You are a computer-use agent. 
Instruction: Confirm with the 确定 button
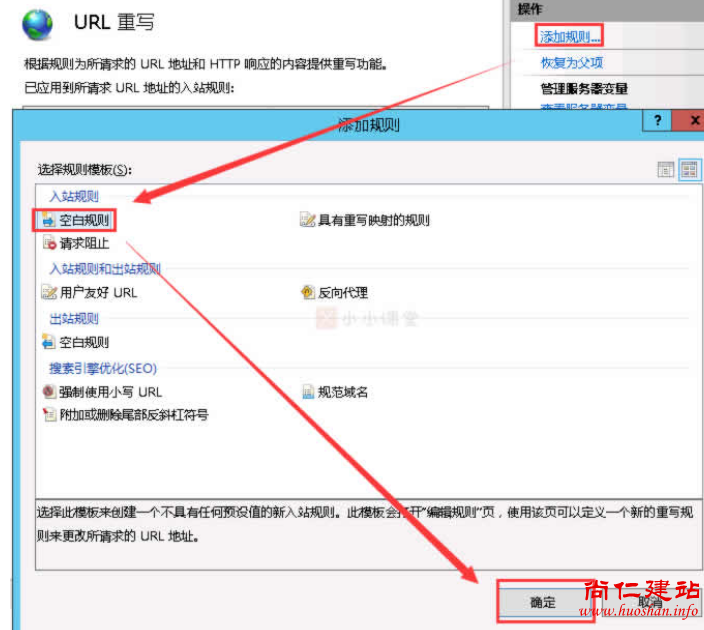543,602
